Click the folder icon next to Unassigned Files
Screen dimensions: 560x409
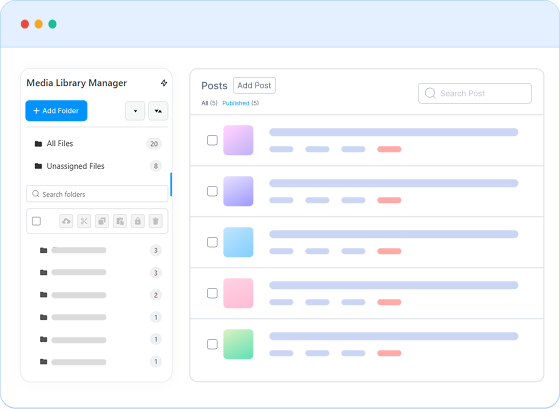pyautogui.click(x=38, y=166)
